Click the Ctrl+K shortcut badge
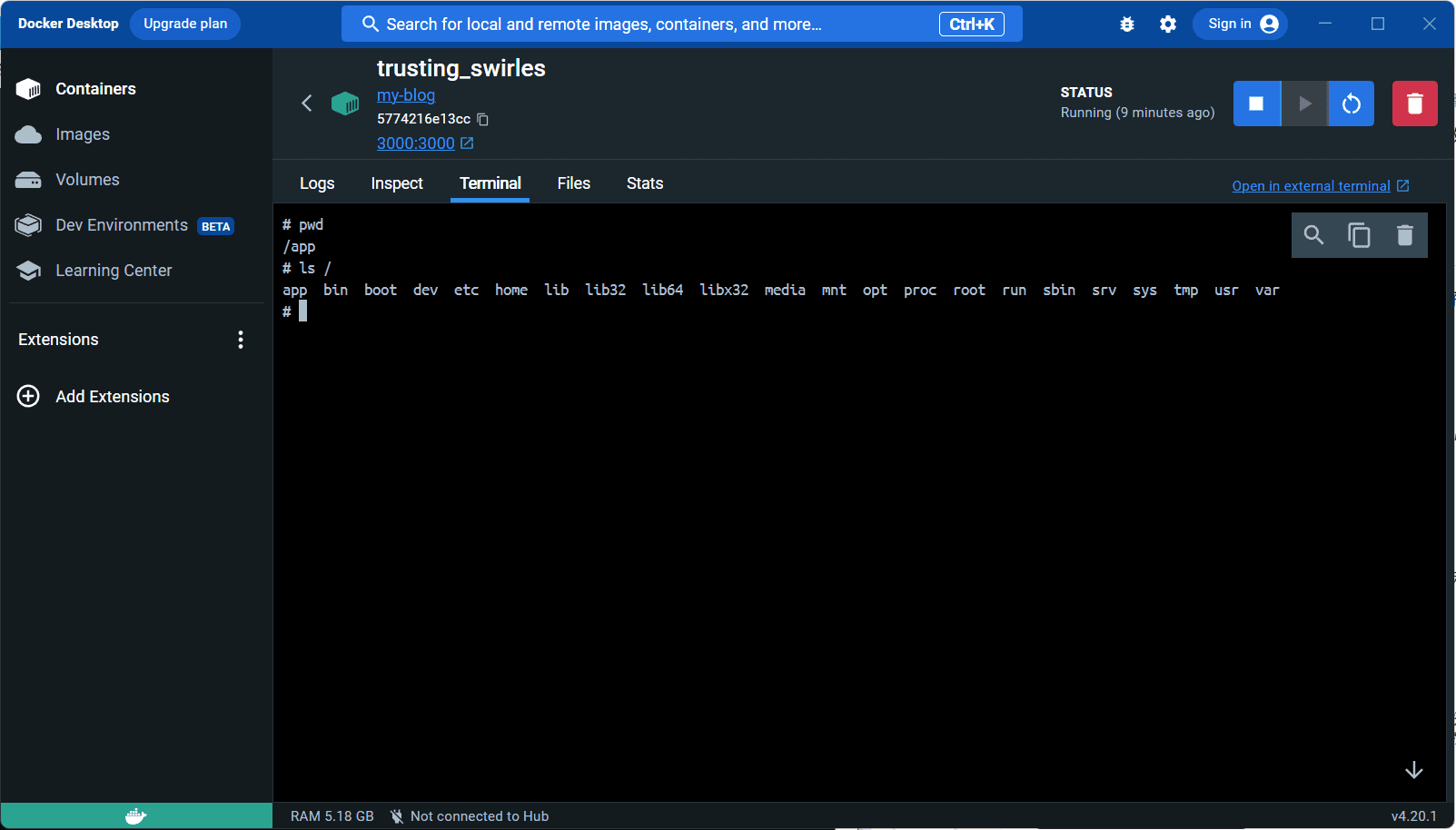 tap(972, 25)
